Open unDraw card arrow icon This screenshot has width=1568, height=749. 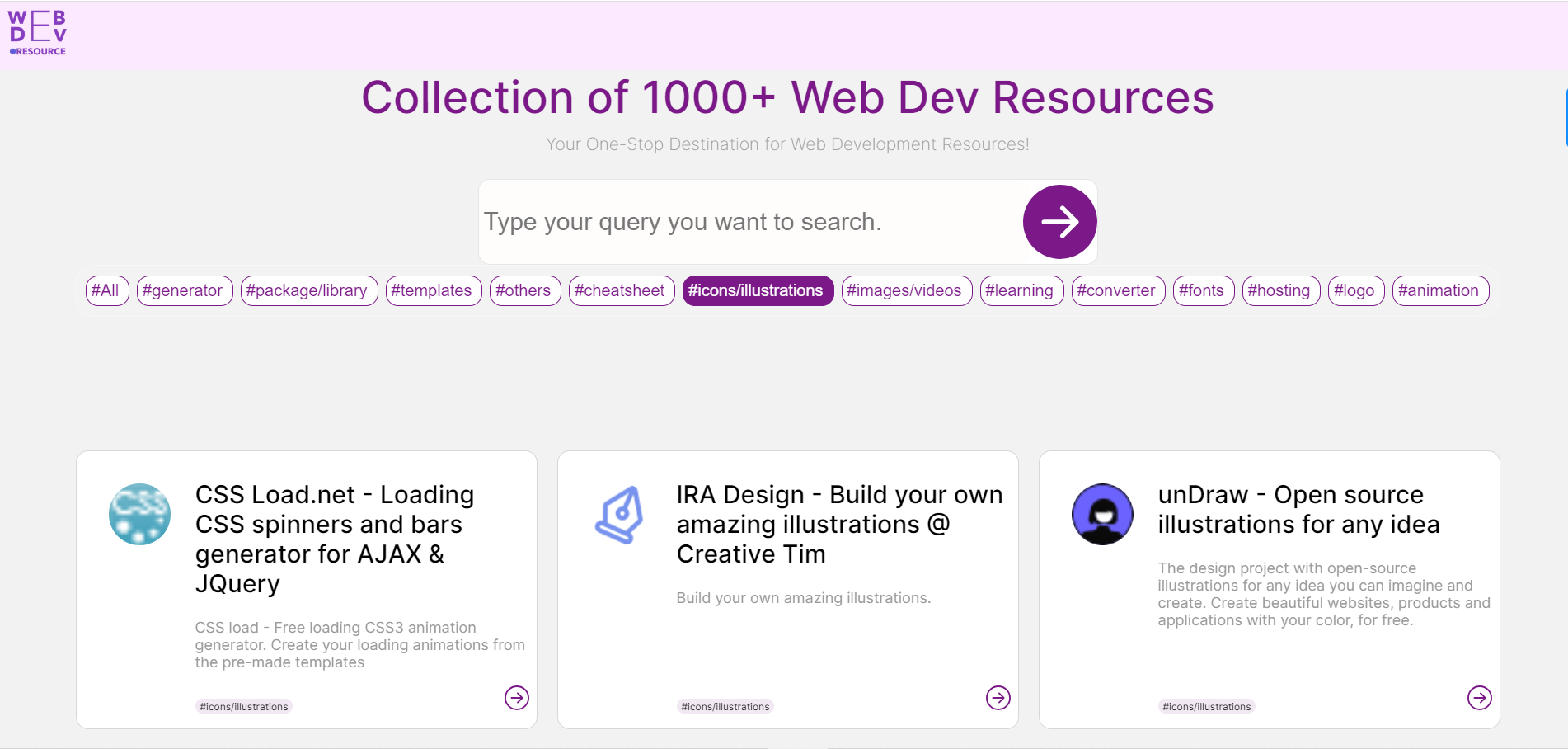click(1480, 698)
